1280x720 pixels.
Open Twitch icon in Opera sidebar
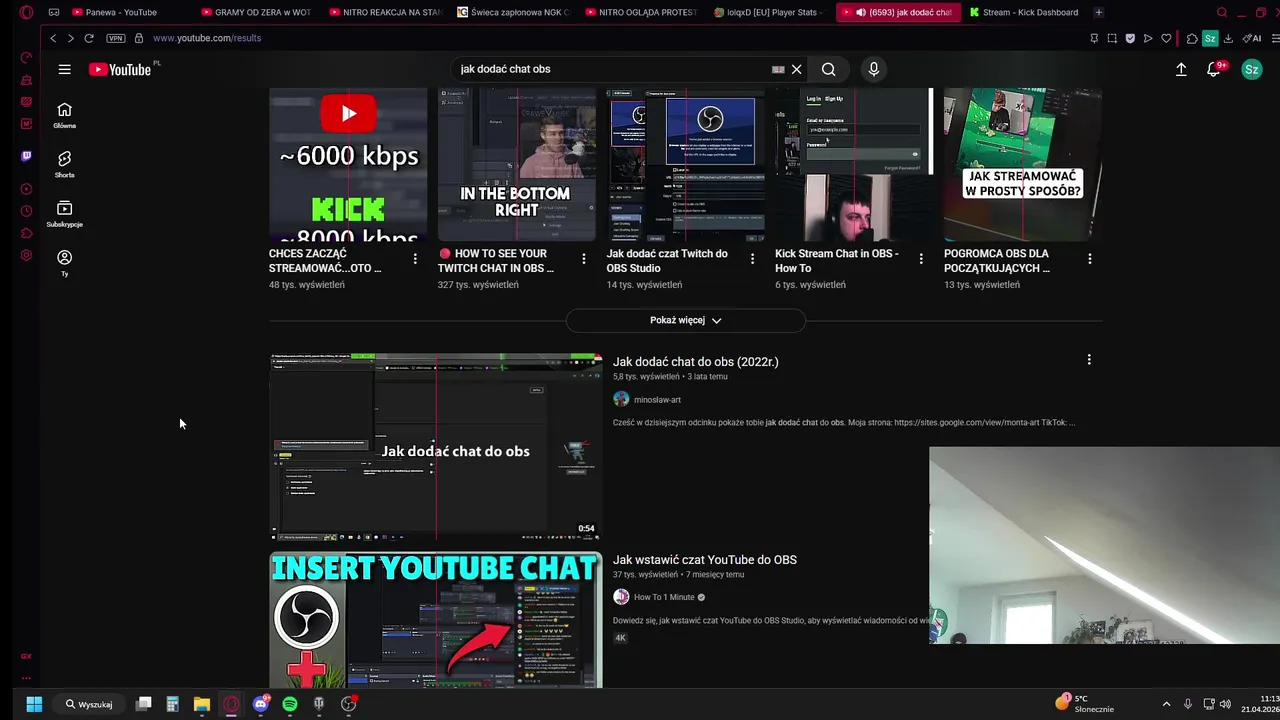(x=26, y=156)
